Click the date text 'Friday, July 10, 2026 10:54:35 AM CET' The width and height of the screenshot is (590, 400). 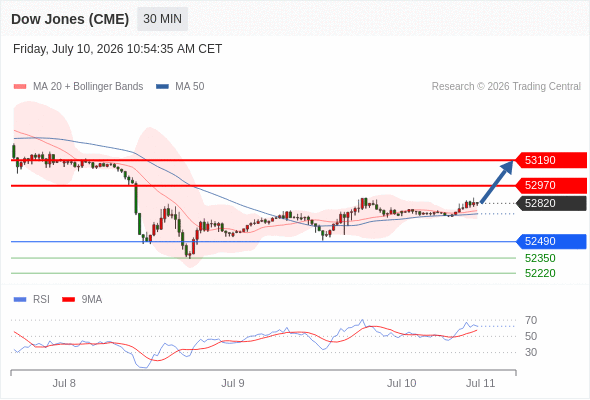tap(117, 49)
